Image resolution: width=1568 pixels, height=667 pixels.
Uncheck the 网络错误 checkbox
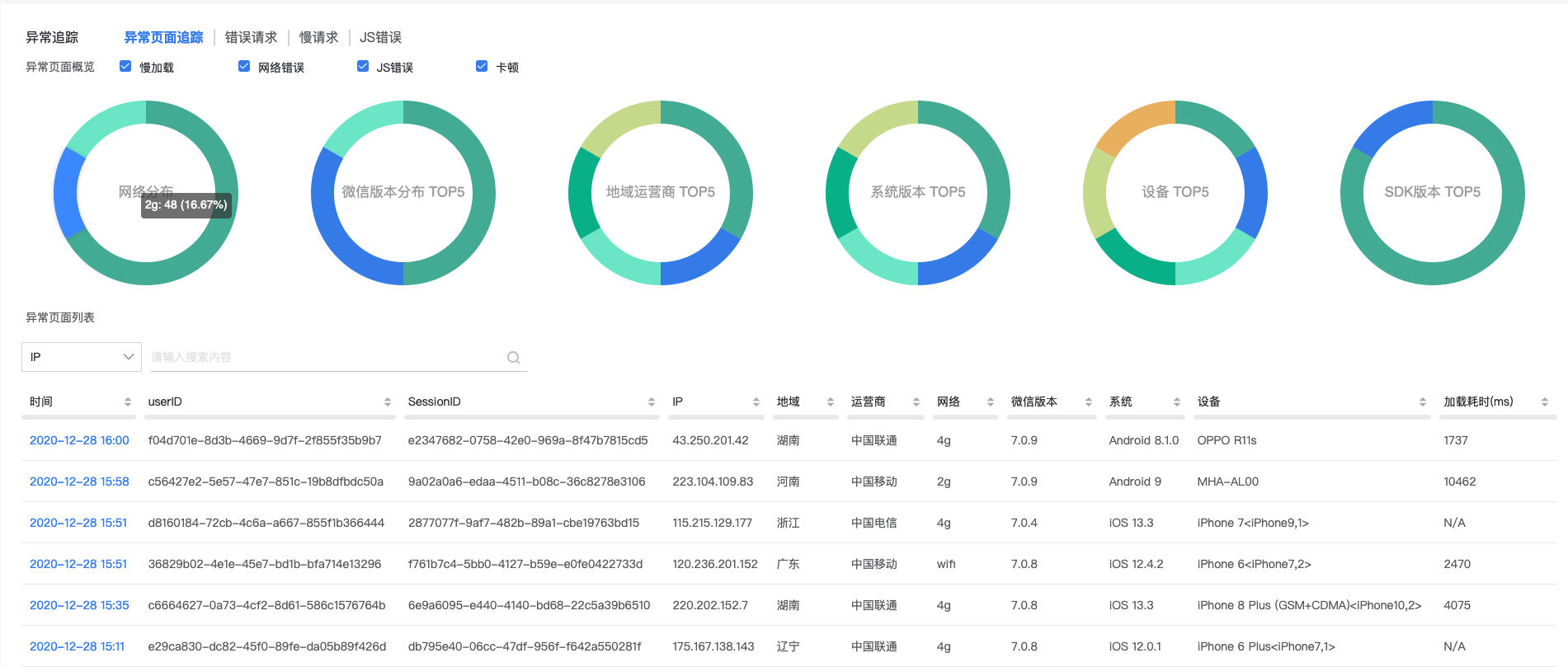[x=244, y=66]
